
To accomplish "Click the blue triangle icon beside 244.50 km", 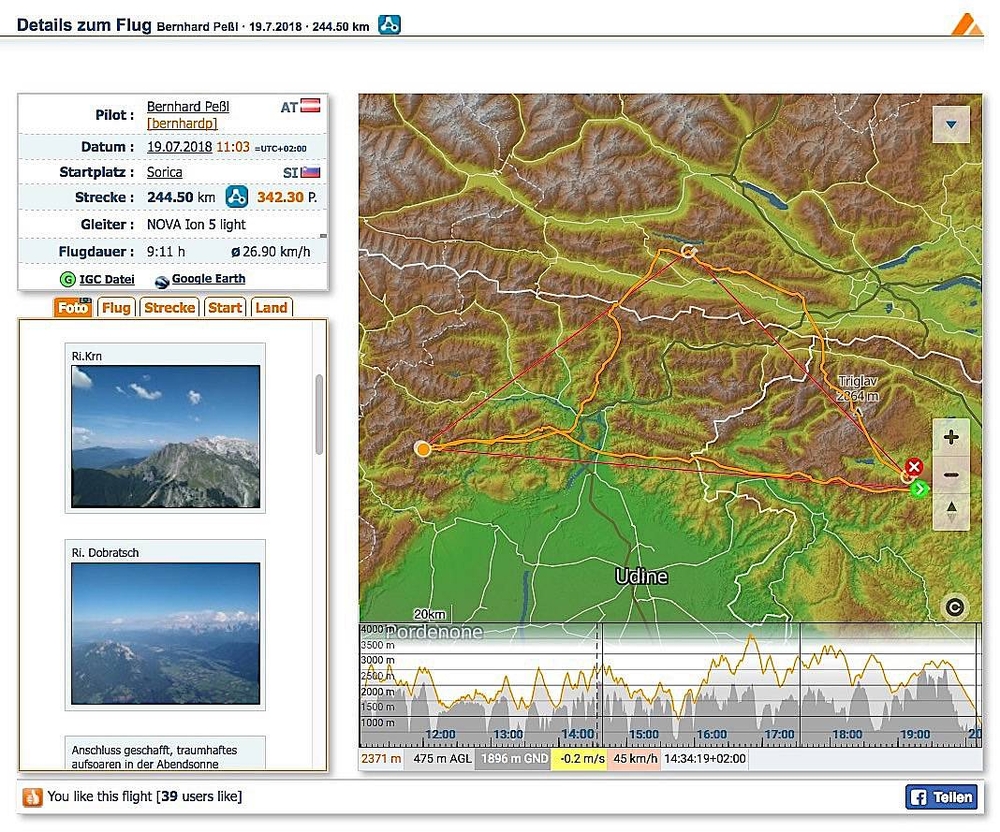I will click(237, 197).
